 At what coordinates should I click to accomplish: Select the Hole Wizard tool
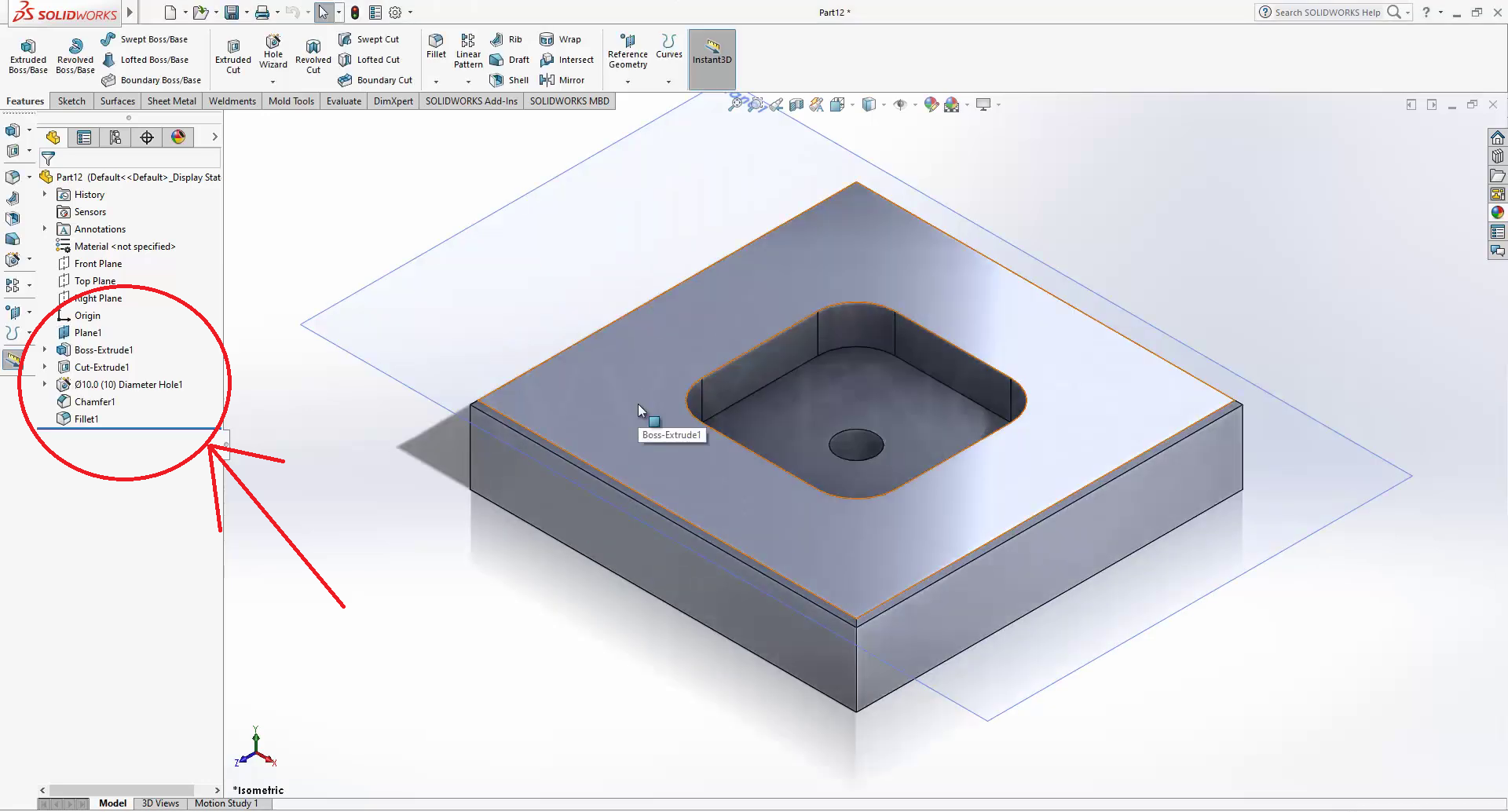[x=273, y=52]
